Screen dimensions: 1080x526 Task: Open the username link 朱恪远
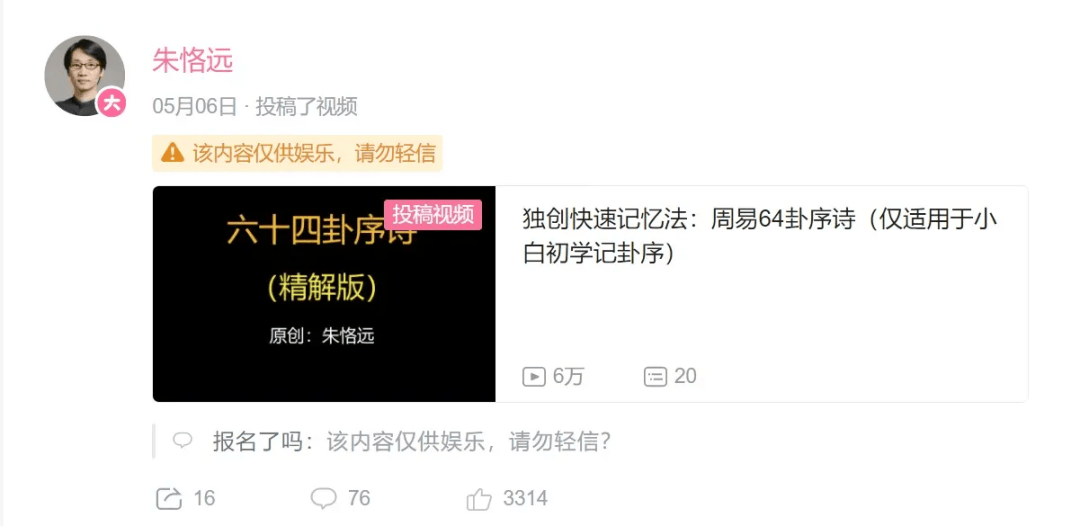(x=193, y=61)
